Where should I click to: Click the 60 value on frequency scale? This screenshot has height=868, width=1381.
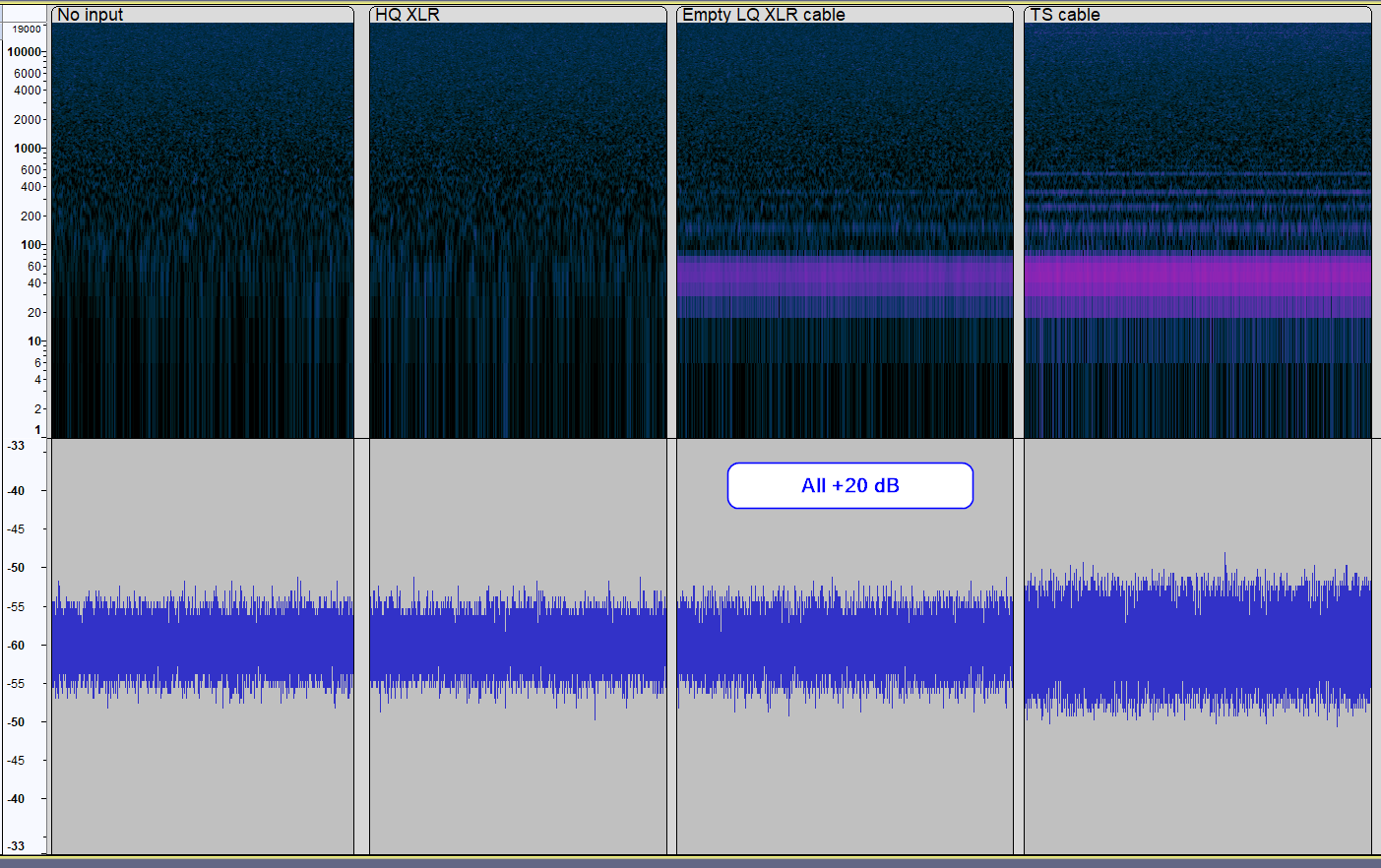pyautogui.click(x=34, y=267)
